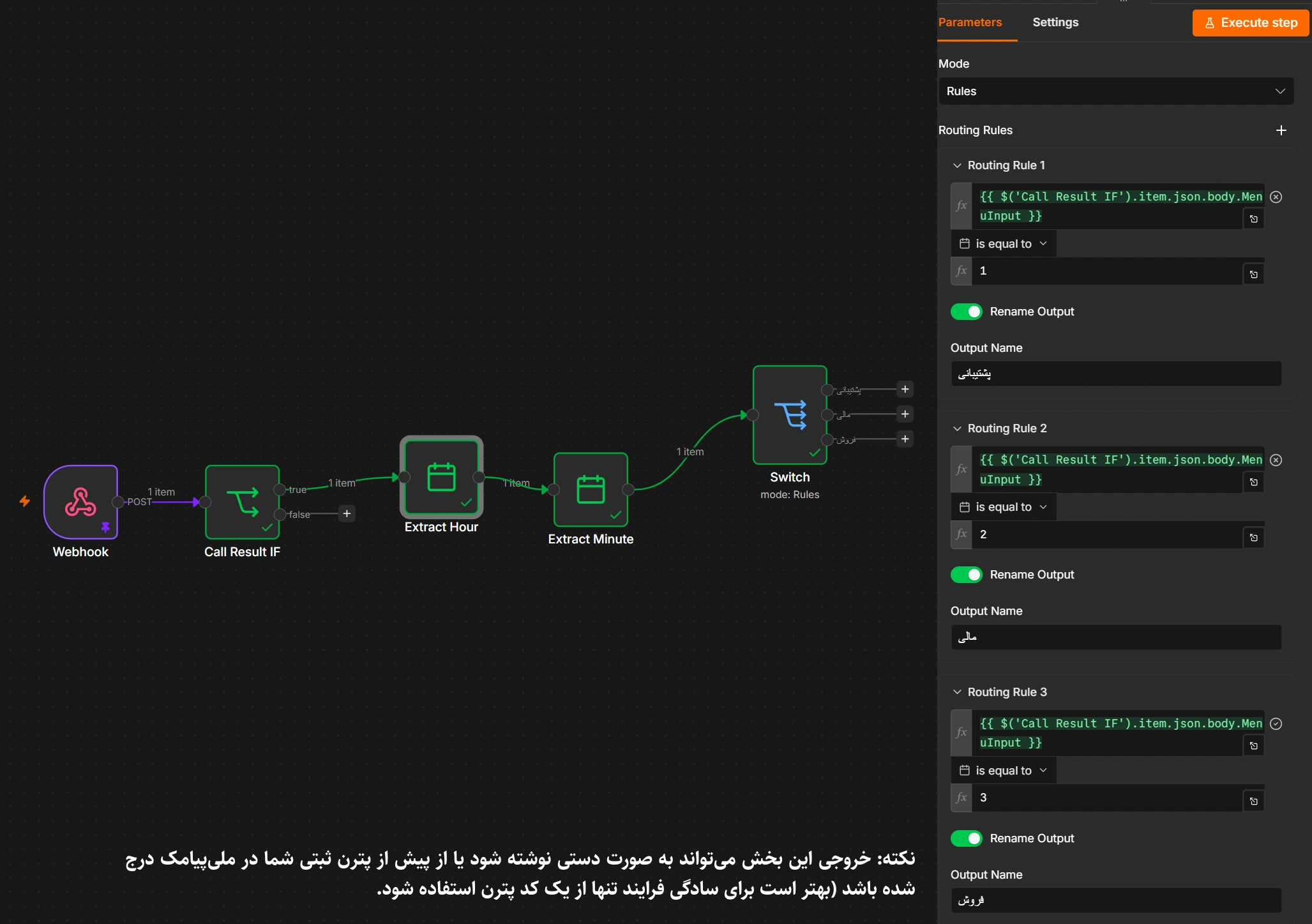1312x924 pixels.
Task: Open Rule 3 'is equal to' operator dropdown
Action: tap(1004, 771)
